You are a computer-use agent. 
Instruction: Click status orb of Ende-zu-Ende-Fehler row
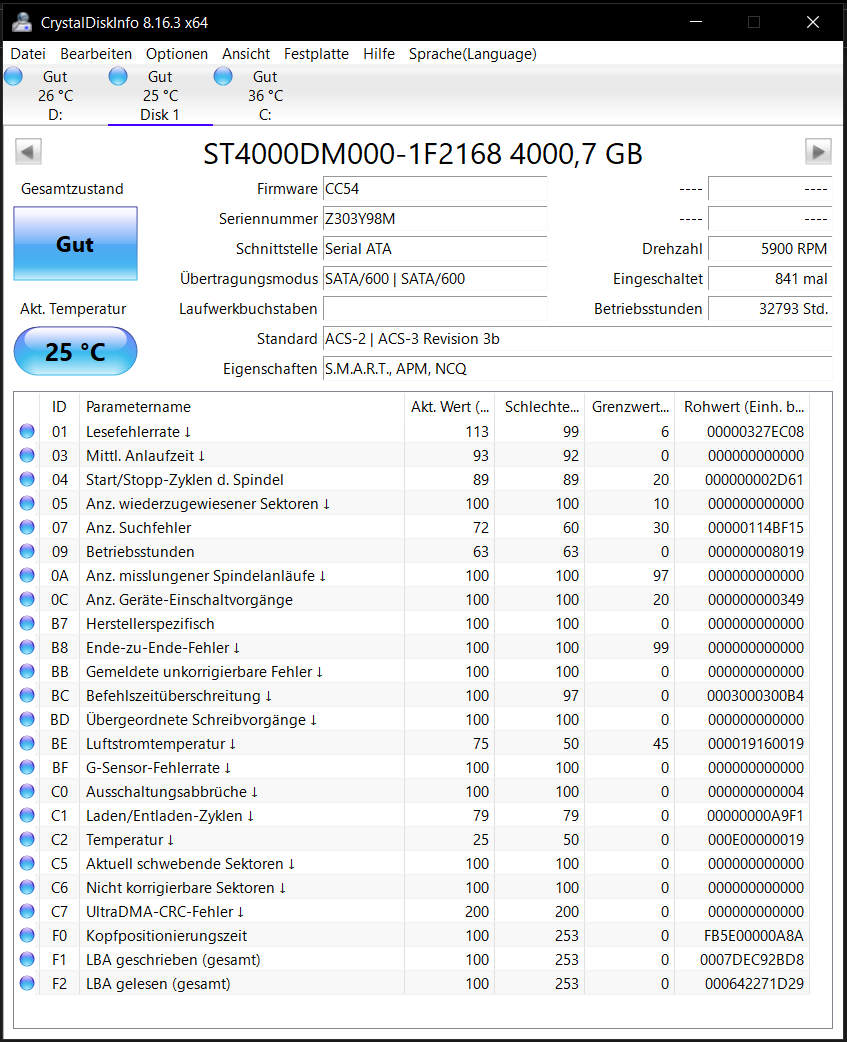tap(27, 647)
